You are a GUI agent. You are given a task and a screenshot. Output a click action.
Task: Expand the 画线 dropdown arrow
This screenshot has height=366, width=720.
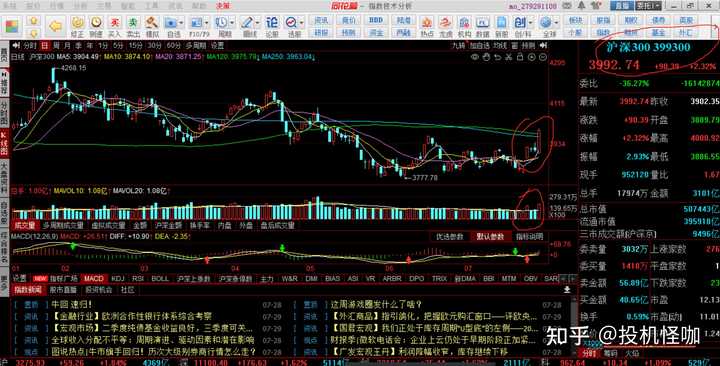coord(259,23)
